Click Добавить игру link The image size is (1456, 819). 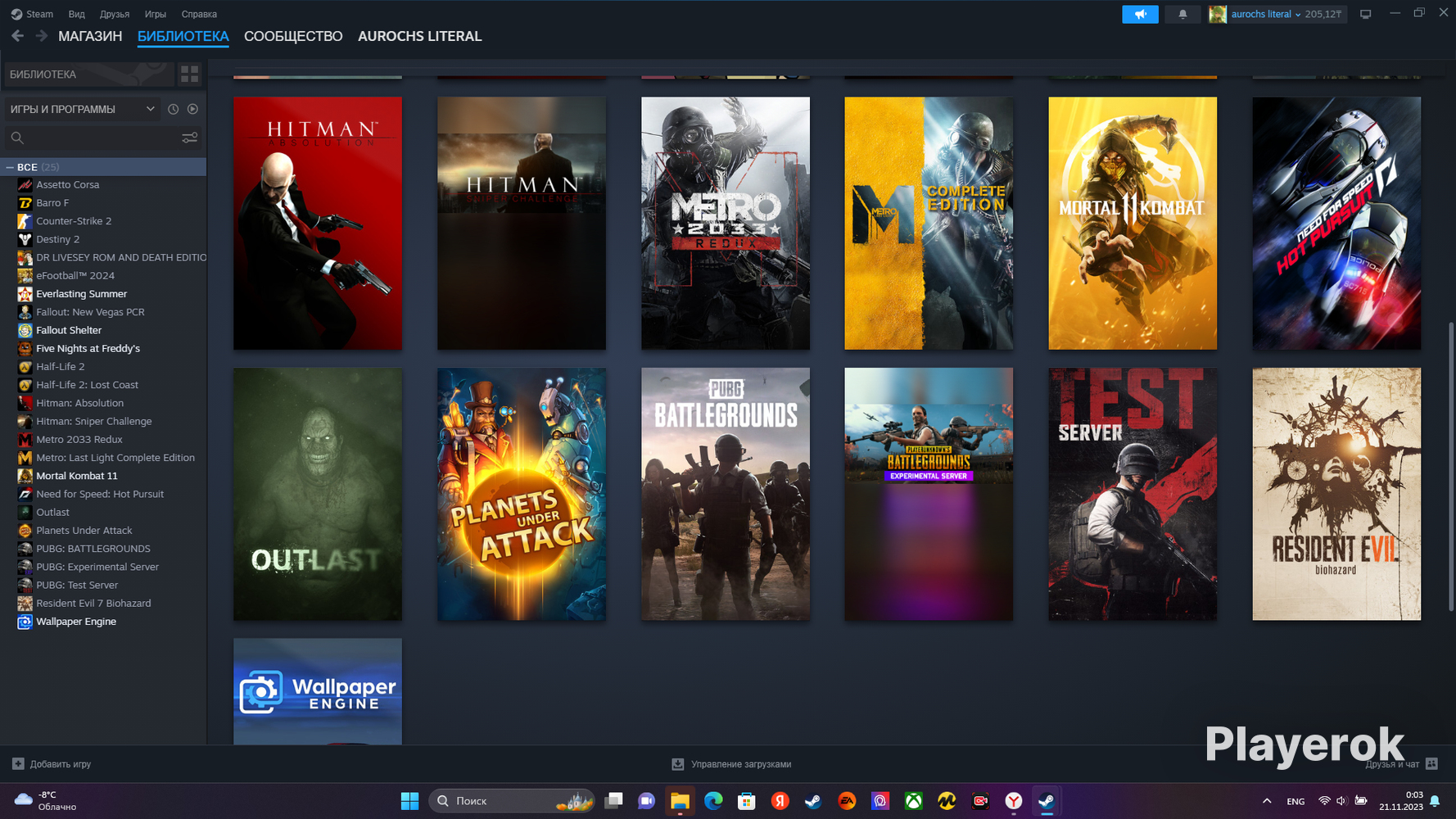pos(61,764)
